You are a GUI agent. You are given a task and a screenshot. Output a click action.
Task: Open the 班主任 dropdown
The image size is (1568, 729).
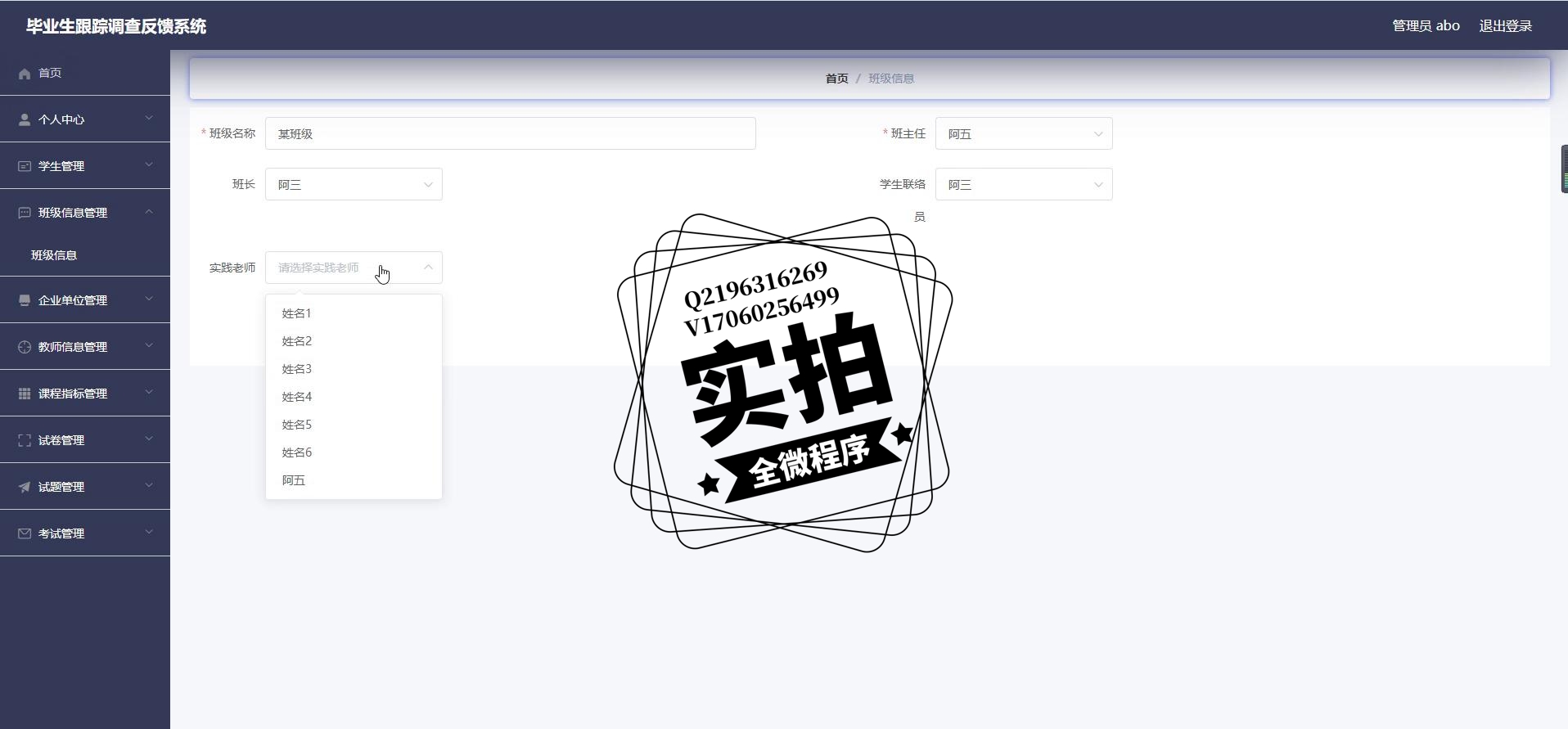pyautogui.click(x=1024, y=134)
